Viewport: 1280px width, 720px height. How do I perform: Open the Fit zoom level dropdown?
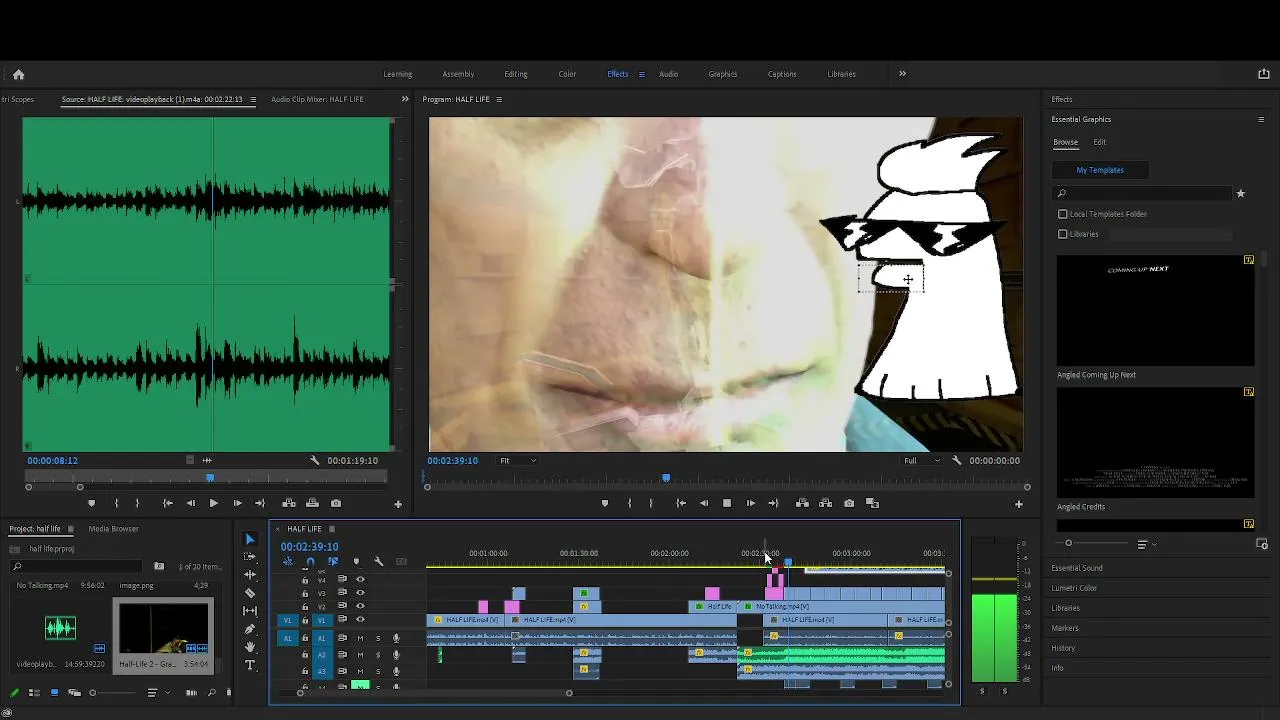[x=518, y=460]
